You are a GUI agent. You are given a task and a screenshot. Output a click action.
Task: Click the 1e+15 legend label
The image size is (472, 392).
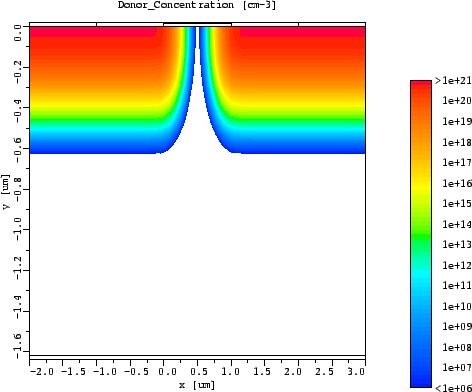(x=457, y=204)
